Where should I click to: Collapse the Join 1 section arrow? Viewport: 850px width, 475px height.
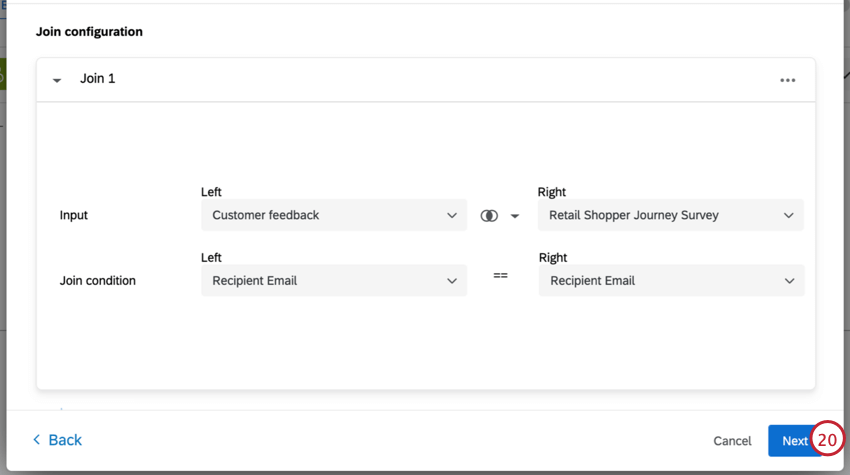pos(57,80)
